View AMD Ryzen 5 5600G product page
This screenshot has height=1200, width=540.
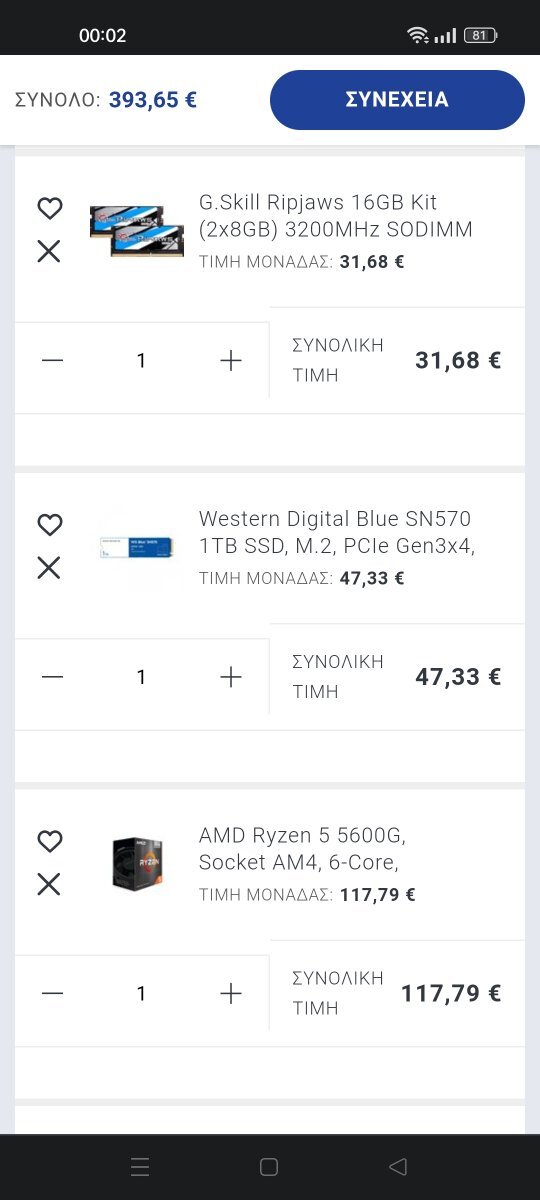(x=302, y=848)
